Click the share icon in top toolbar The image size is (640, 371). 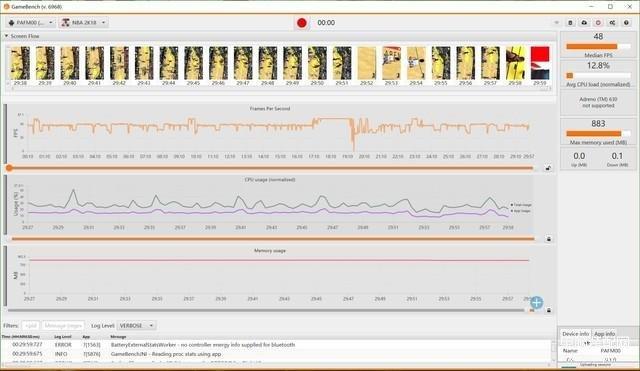(612, 23)
